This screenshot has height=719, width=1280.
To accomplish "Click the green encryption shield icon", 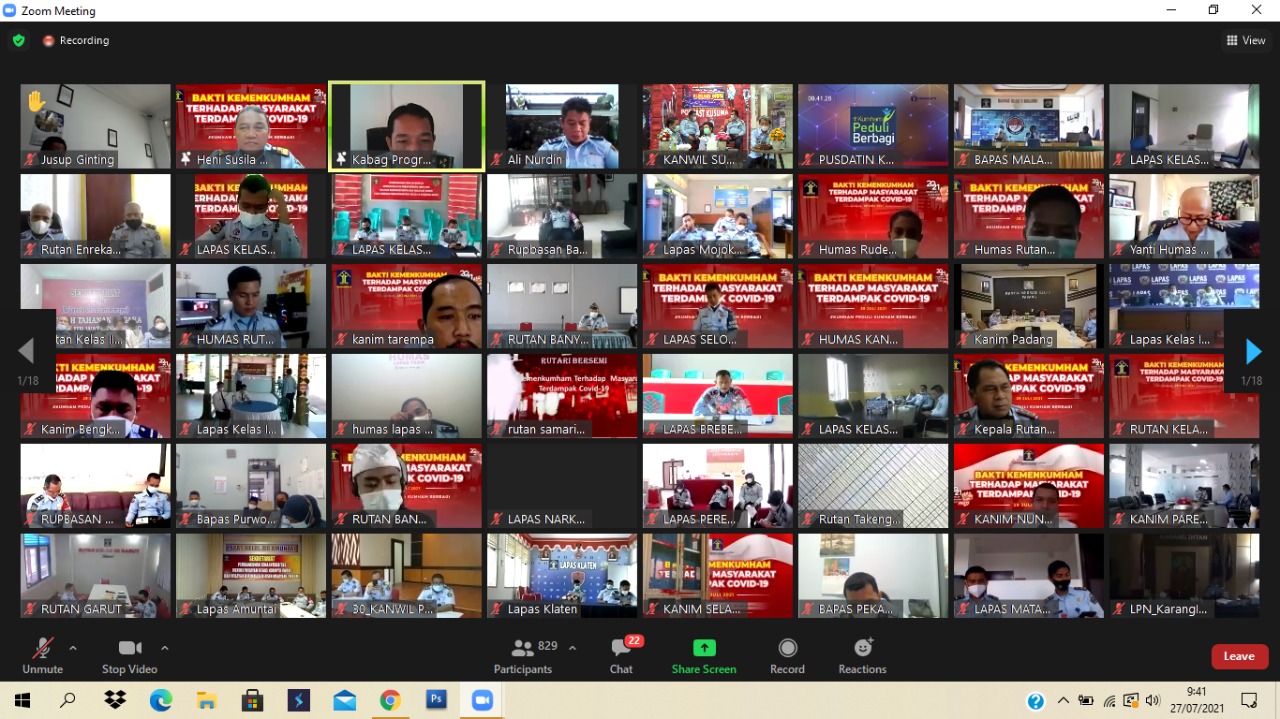I will [x=19, y=41].
